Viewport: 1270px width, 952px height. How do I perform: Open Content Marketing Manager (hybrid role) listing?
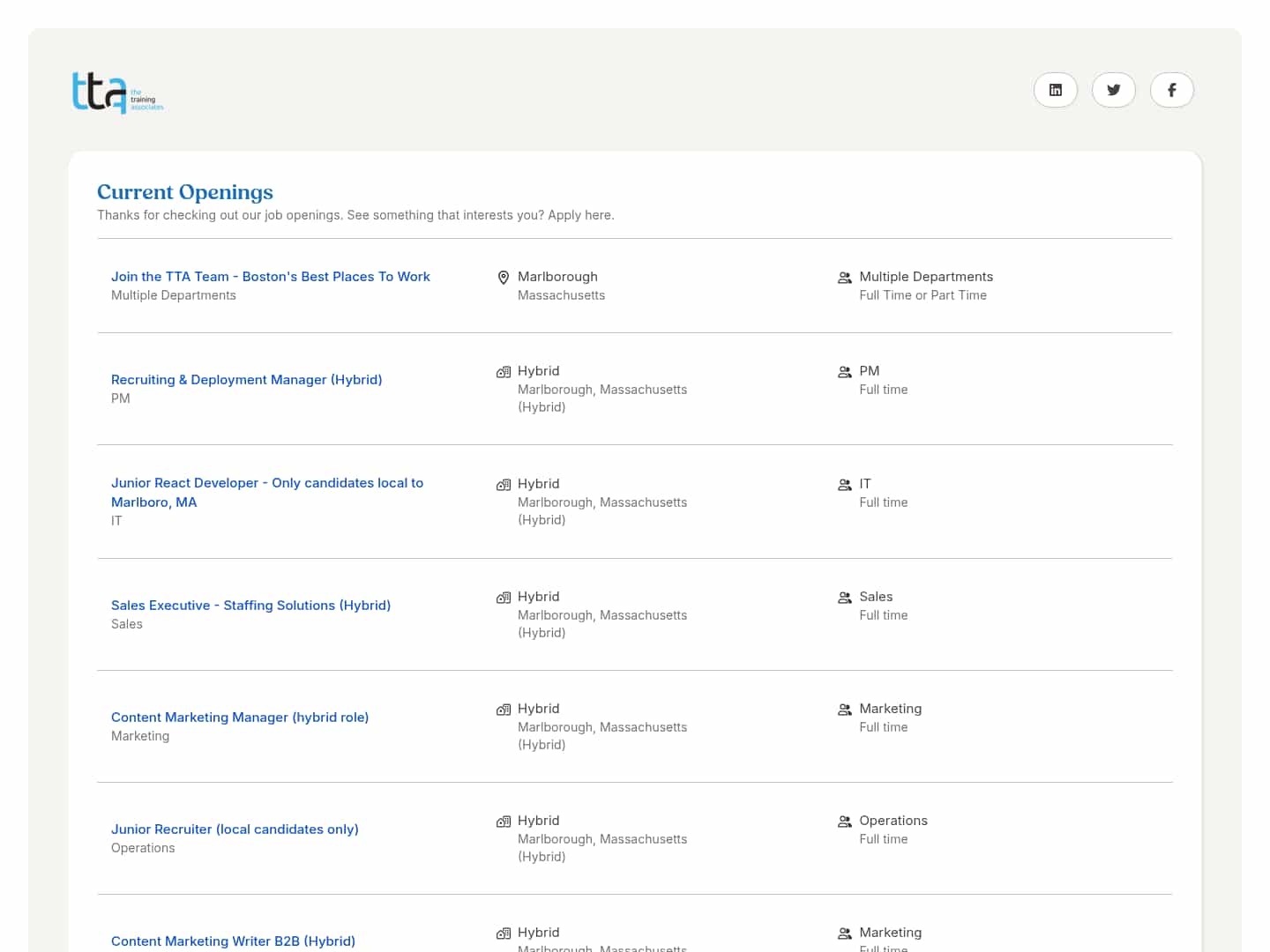point(240,718)
